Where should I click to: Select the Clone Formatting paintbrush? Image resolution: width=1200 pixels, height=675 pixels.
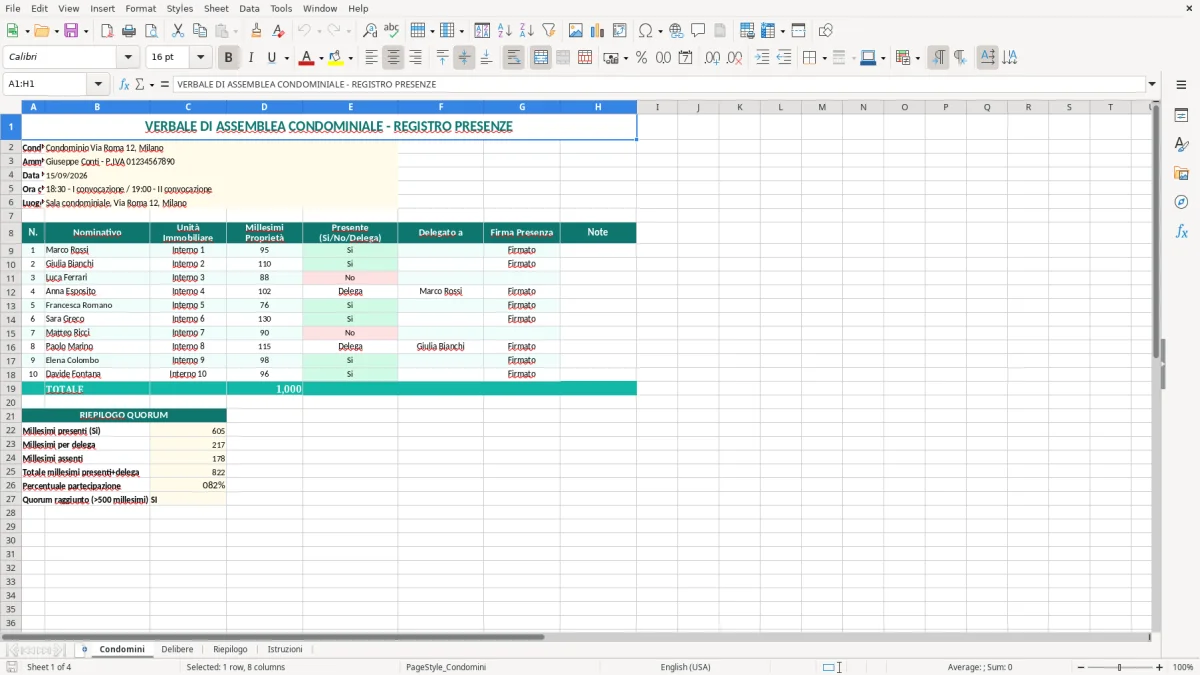pos(256,31)
